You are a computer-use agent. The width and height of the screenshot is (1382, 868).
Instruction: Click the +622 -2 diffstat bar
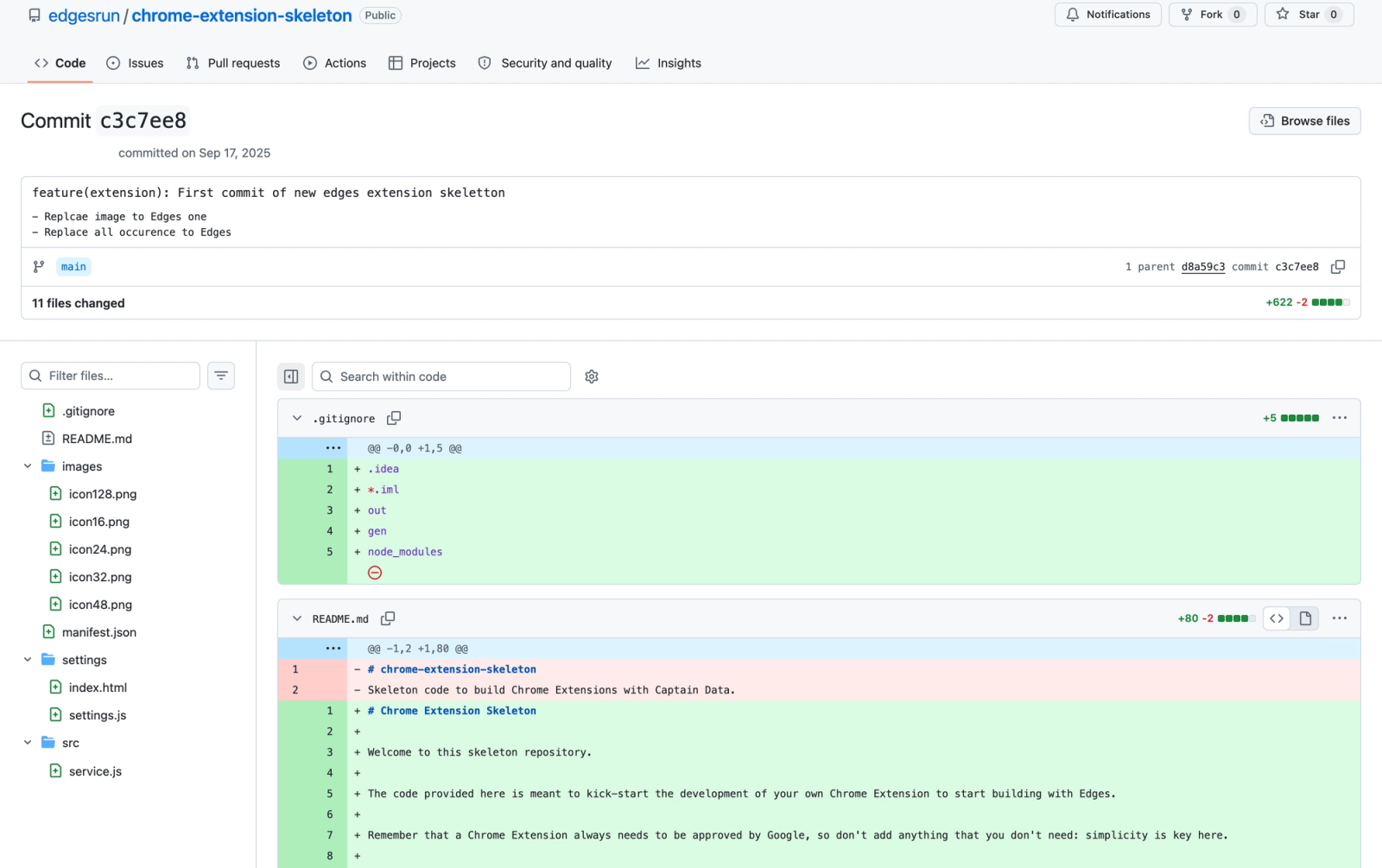point(1307,302)
